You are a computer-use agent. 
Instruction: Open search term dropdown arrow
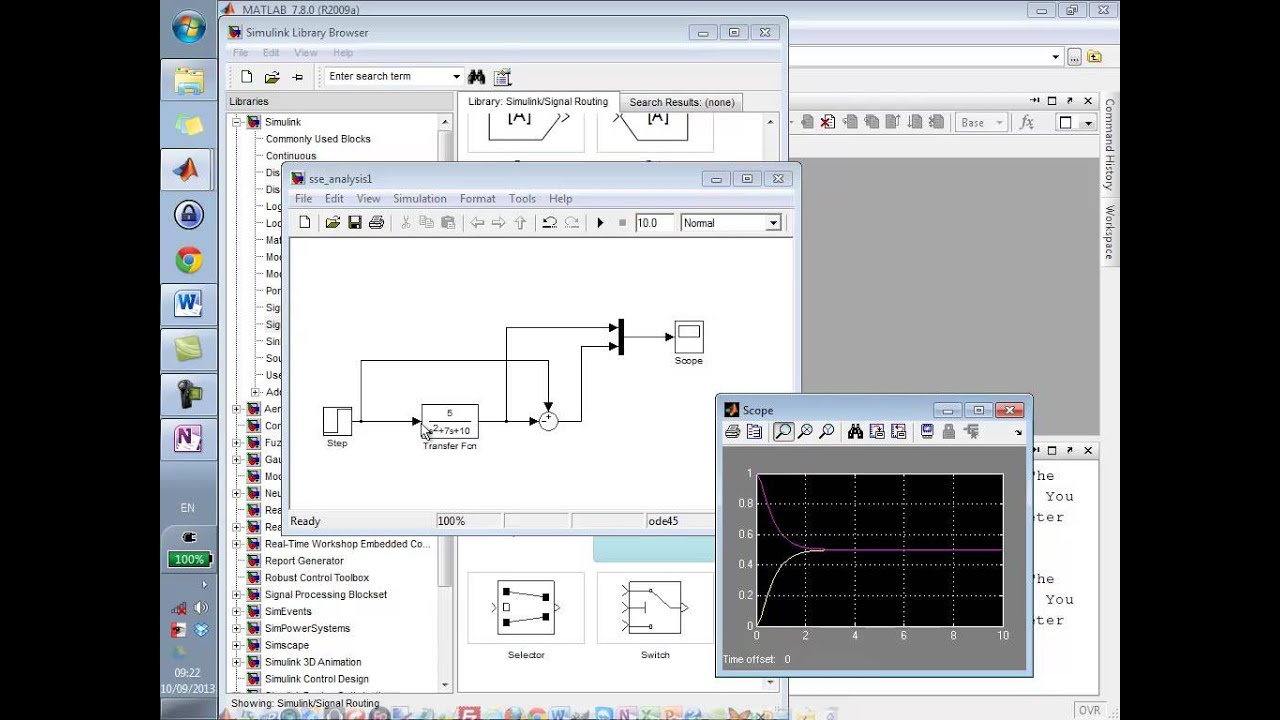pyautogui.click(x=456, y=76)
